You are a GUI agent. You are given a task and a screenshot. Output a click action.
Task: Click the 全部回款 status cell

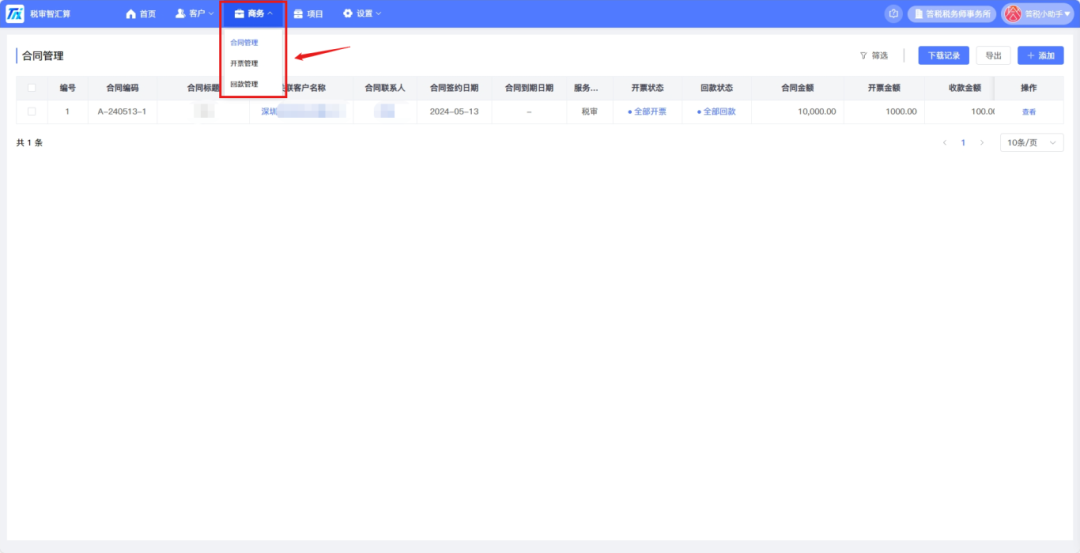tap(716, 112)
